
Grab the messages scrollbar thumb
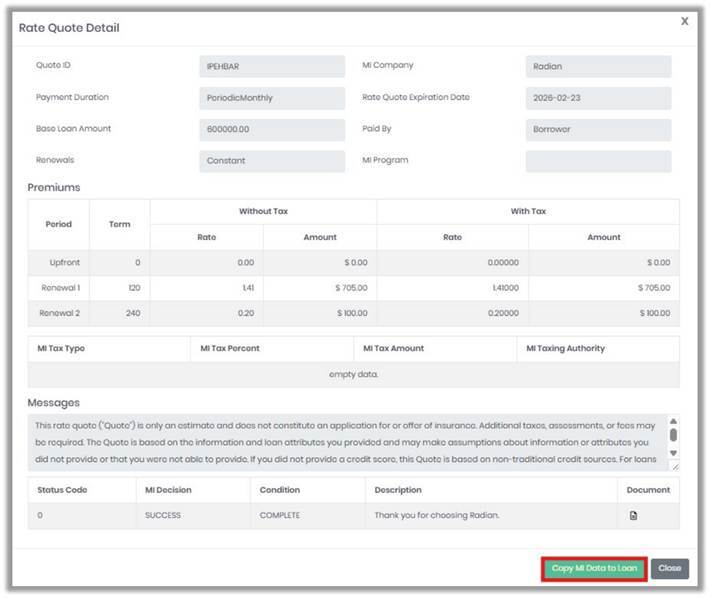click(x=673, y=435)
